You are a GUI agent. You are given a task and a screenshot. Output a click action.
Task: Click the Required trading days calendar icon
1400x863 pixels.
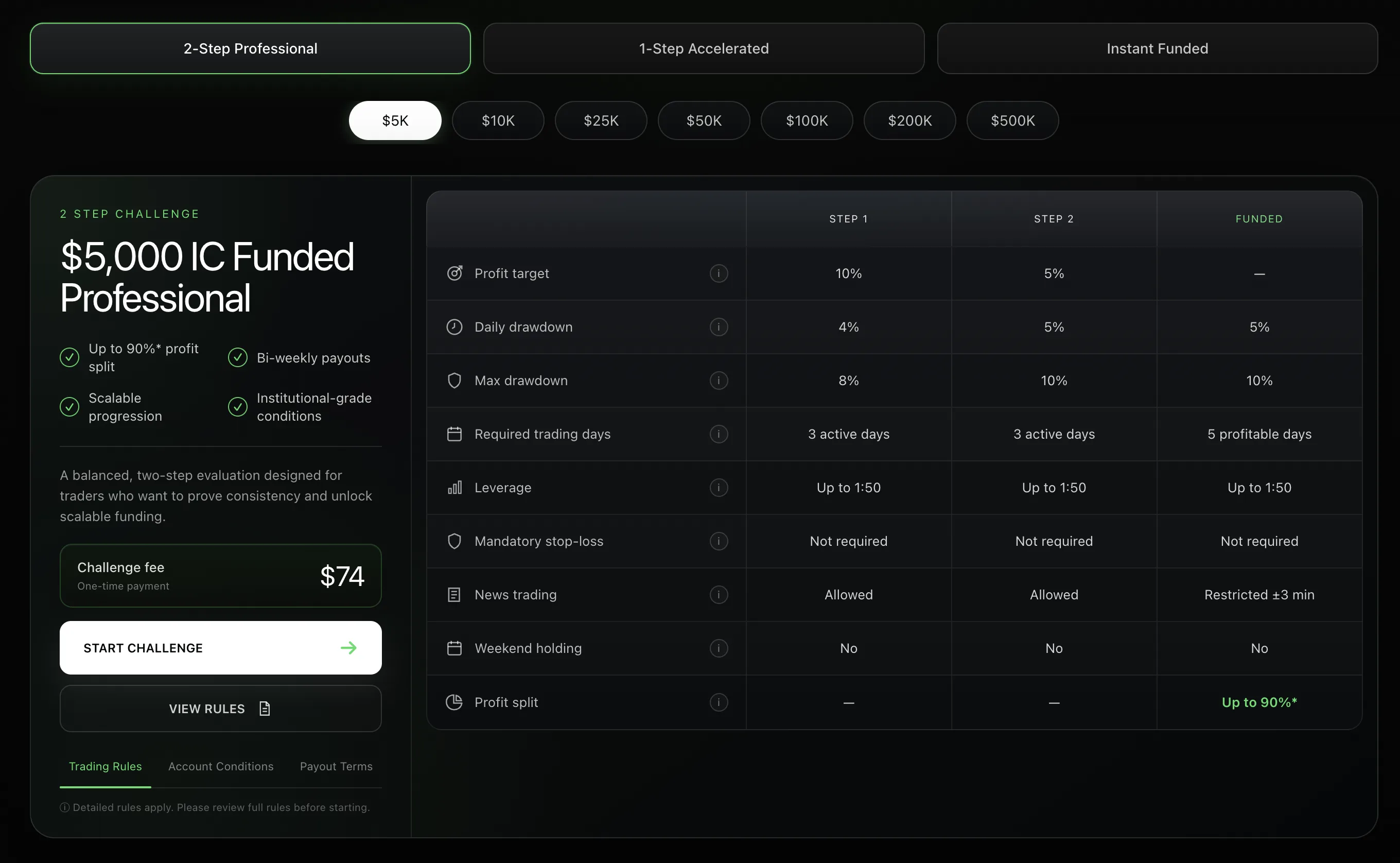tap(454, 435)
